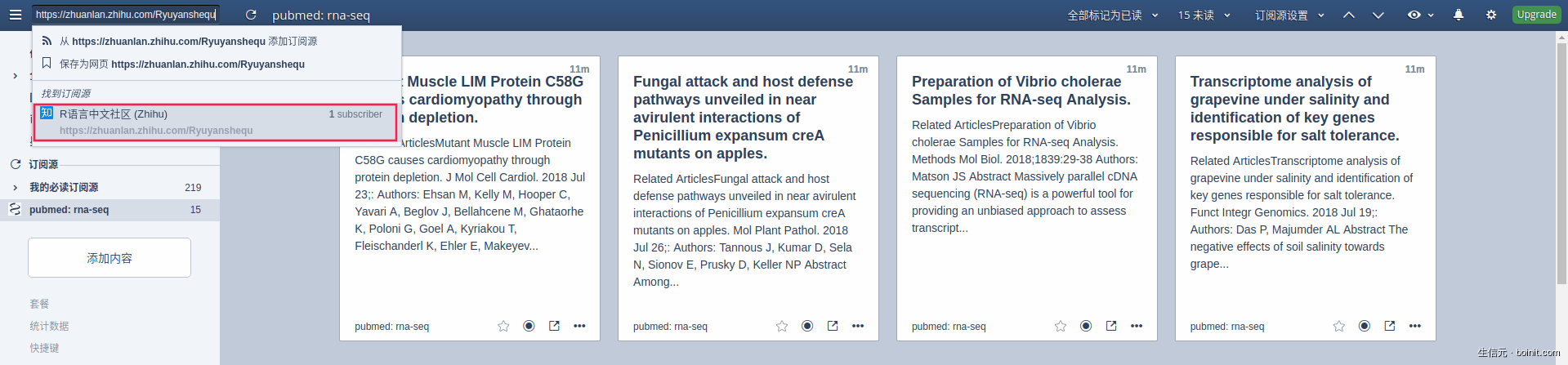The height and width of the screenshot is (365, 1568).
Task: Go to previous article with up arrow
Action: click(1349, 15)
